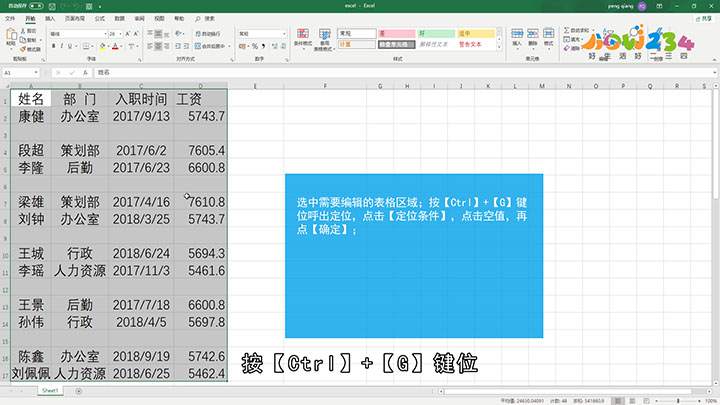Image resolution: width=720 pixels, height=405 pixels.
Task: Switch to the 公式 ribbon tab
Action: point(100,19)
